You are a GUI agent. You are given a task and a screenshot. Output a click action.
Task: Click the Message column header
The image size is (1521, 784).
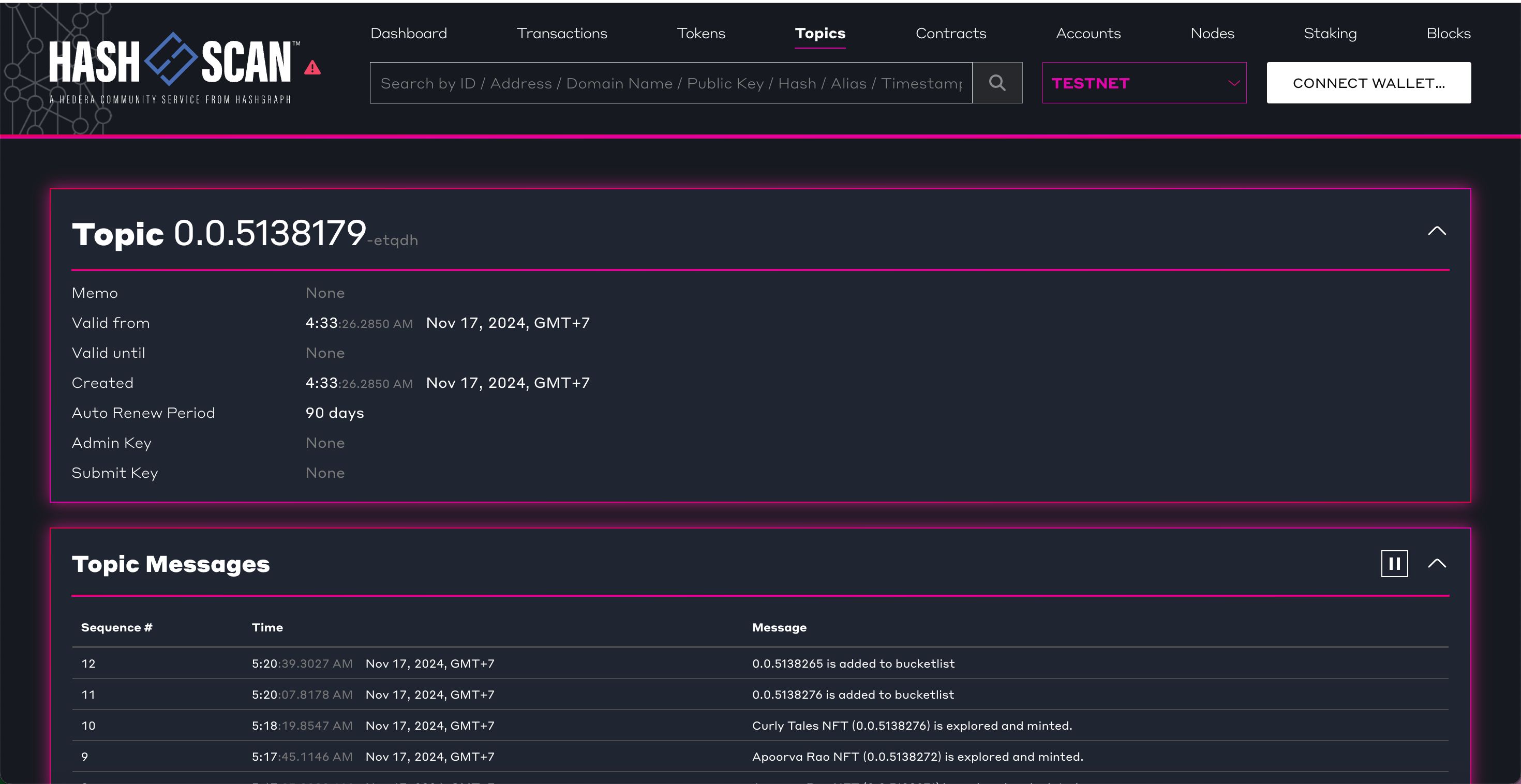tap(780, 627)
